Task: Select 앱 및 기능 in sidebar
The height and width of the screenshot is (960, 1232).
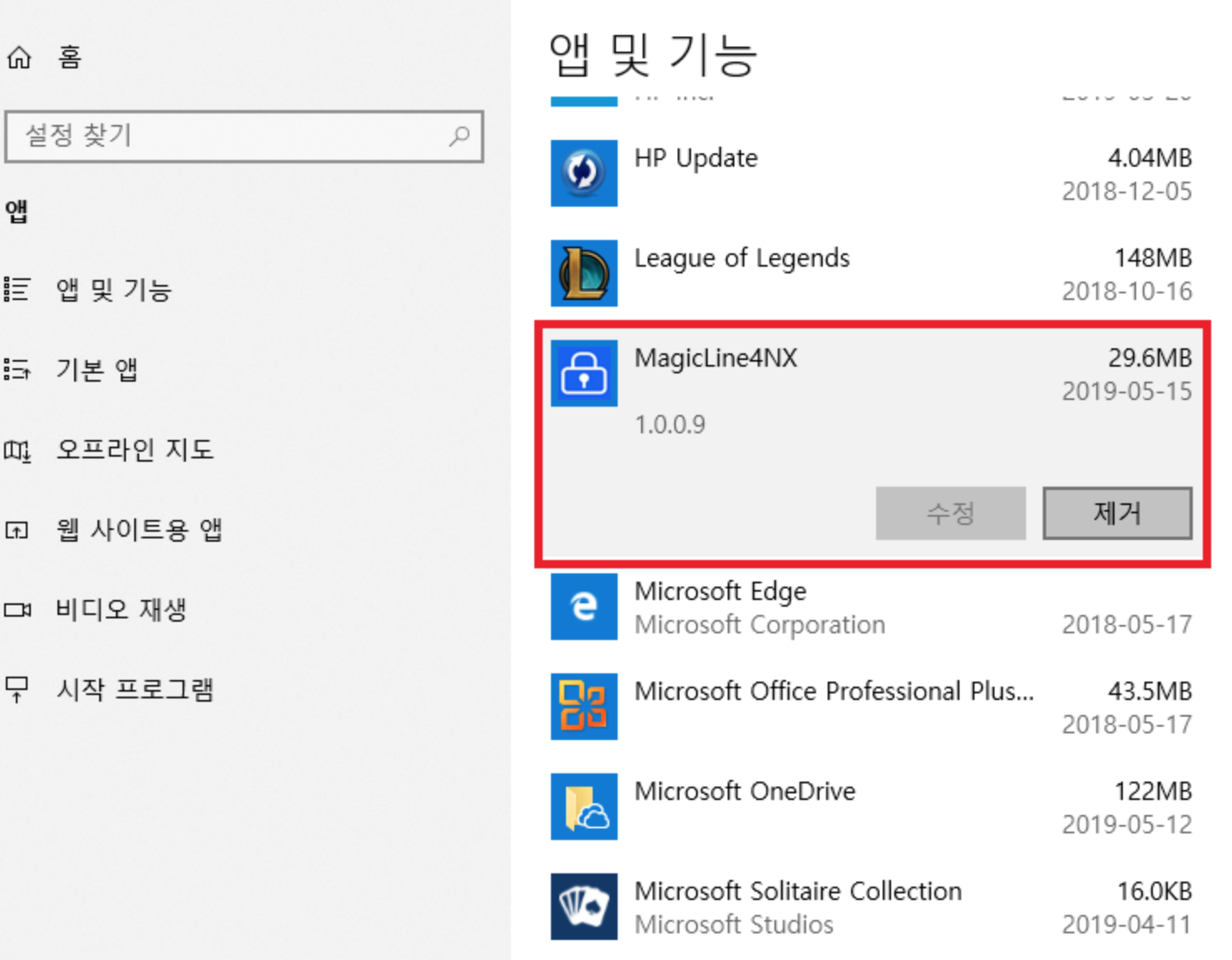Action: [x=113, y=290]
